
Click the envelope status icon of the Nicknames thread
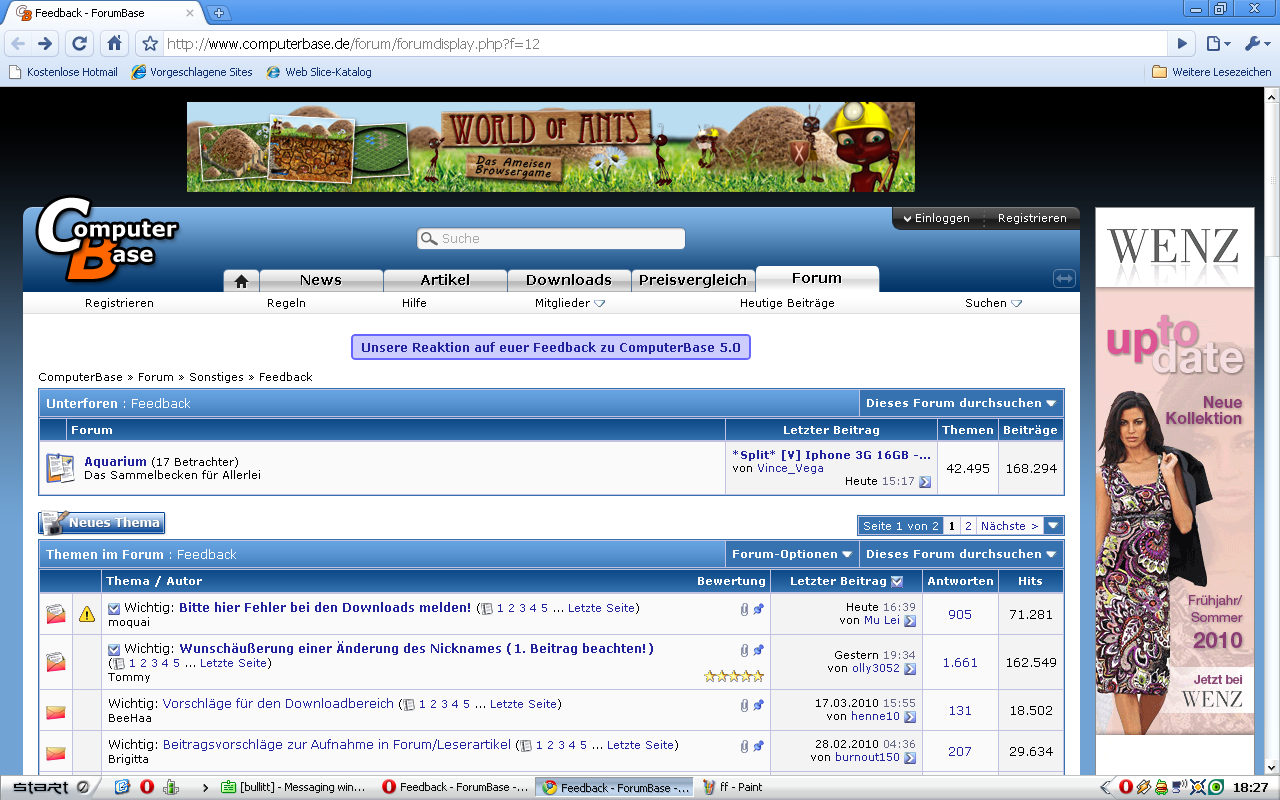(x=56, y=662)
